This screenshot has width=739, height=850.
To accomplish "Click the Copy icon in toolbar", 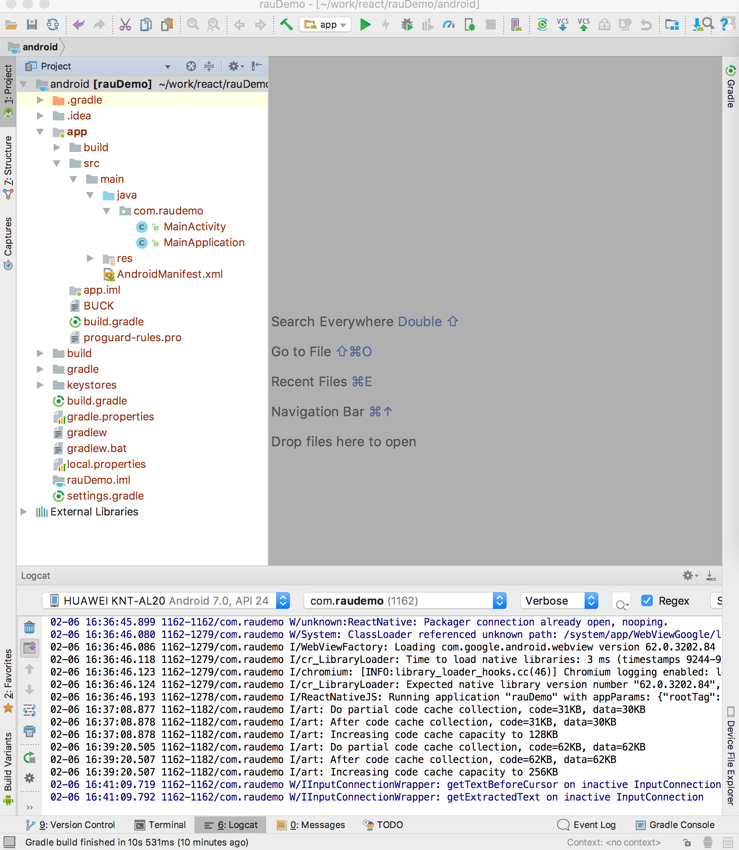I will pos(146,25).
